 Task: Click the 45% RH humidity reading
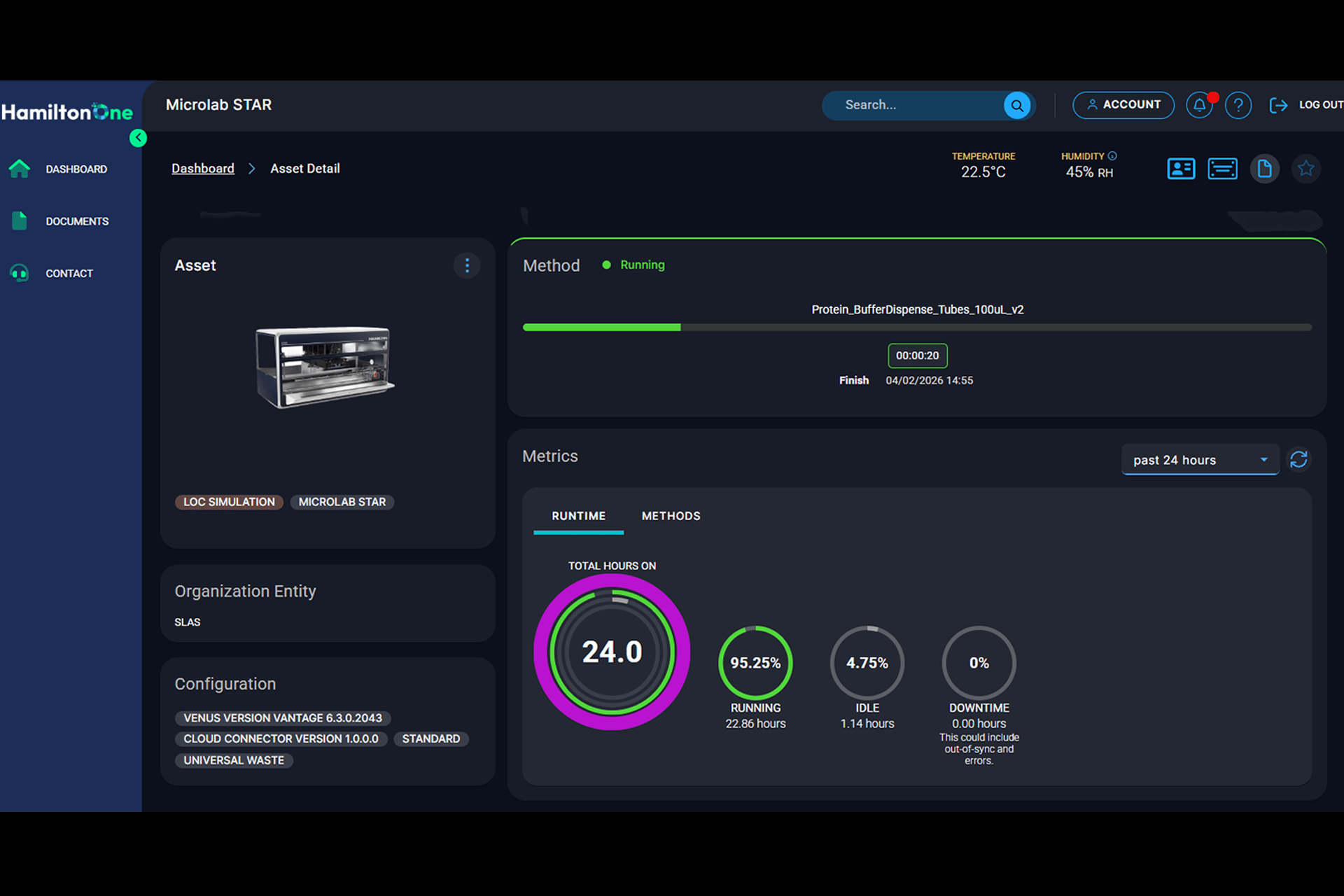[1088, 172]
